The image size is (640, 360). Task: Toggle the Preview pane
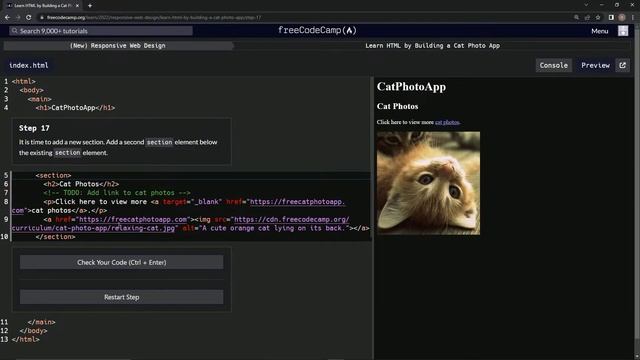coord(595,65)
